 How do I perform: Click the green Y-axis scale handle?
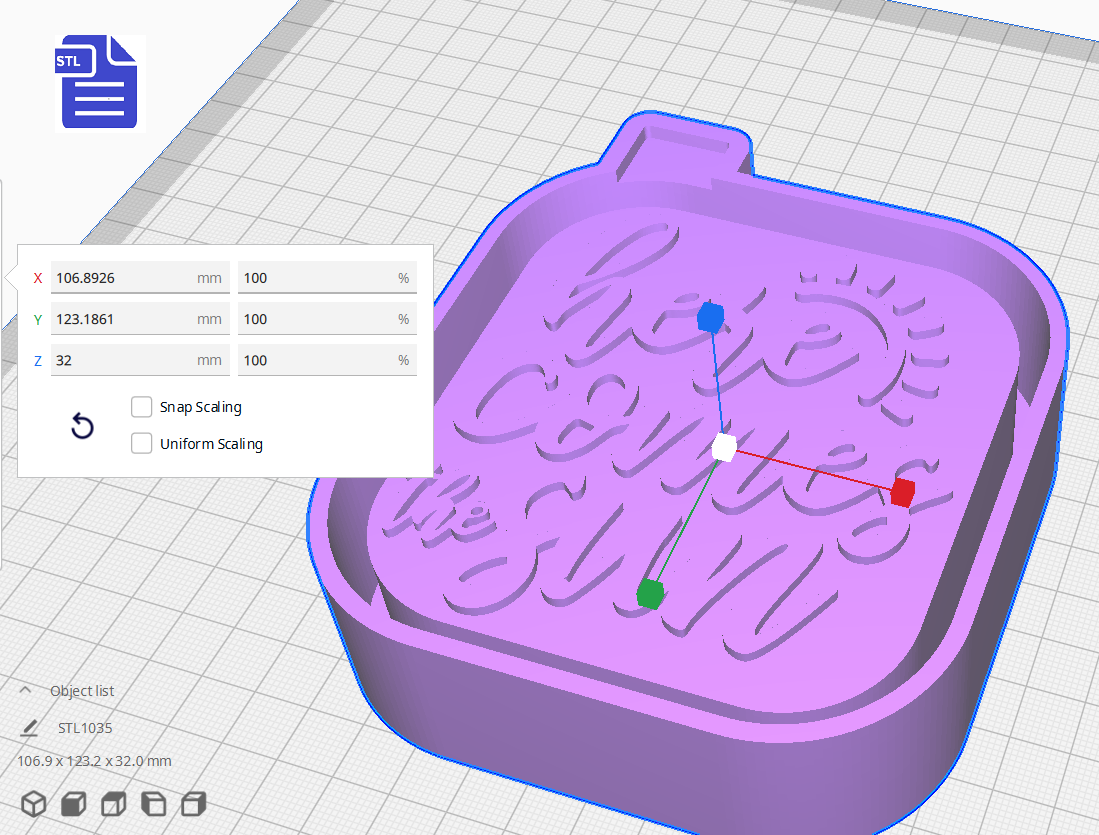point(649,594)
